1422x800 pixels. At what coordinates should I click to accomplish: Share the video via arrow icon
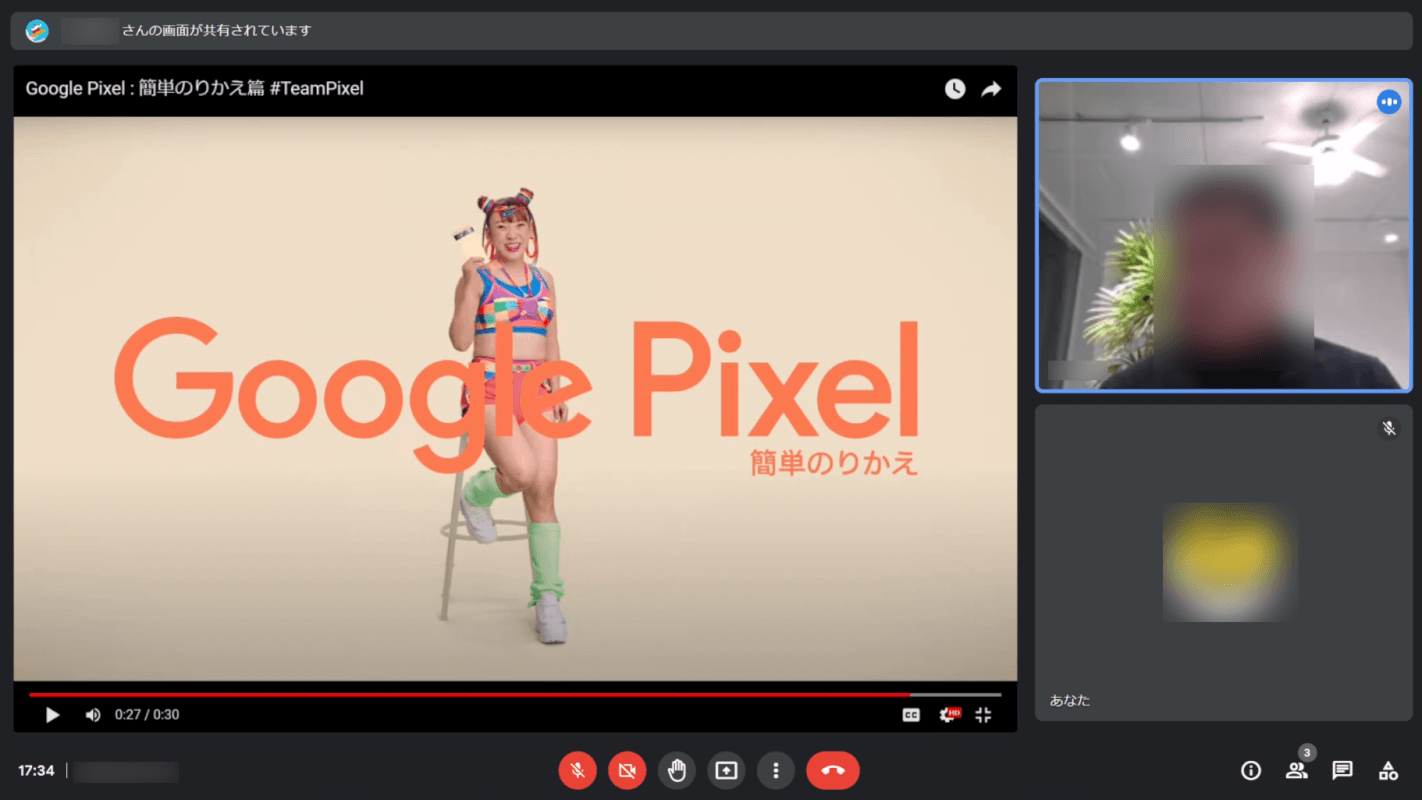[991, 89]
